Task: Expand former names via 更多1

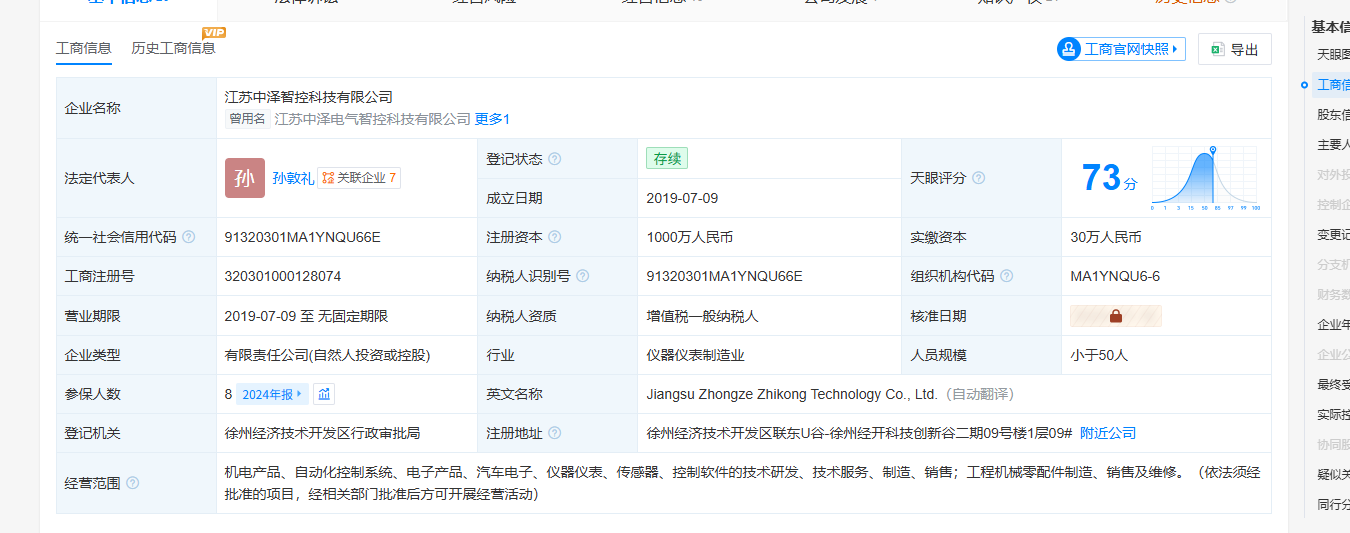Action: [492, 119]
